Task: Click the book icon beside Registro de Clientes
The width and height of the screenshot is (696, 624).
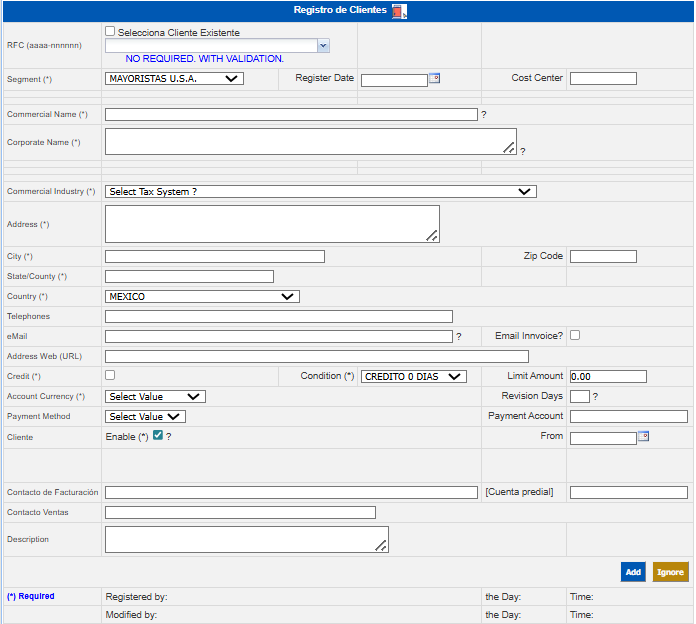Action: tap(399, 11)
